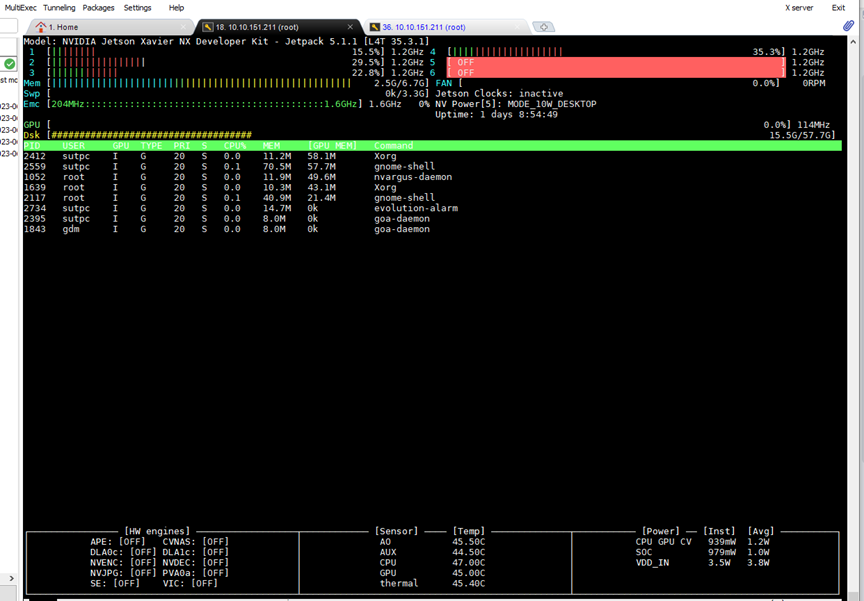Click CPU 1 usage bar
This screenshot has width=864, height=601.
pyautogui.click(x=216, y=52)
